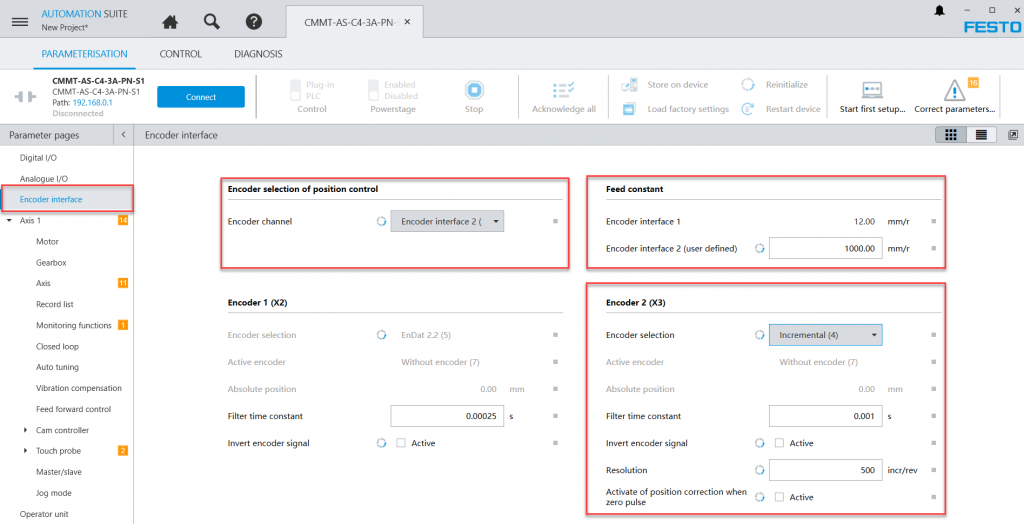The image size is (1024, 524).
Task: Open the Motor parameter page
Action: (47, 241)
